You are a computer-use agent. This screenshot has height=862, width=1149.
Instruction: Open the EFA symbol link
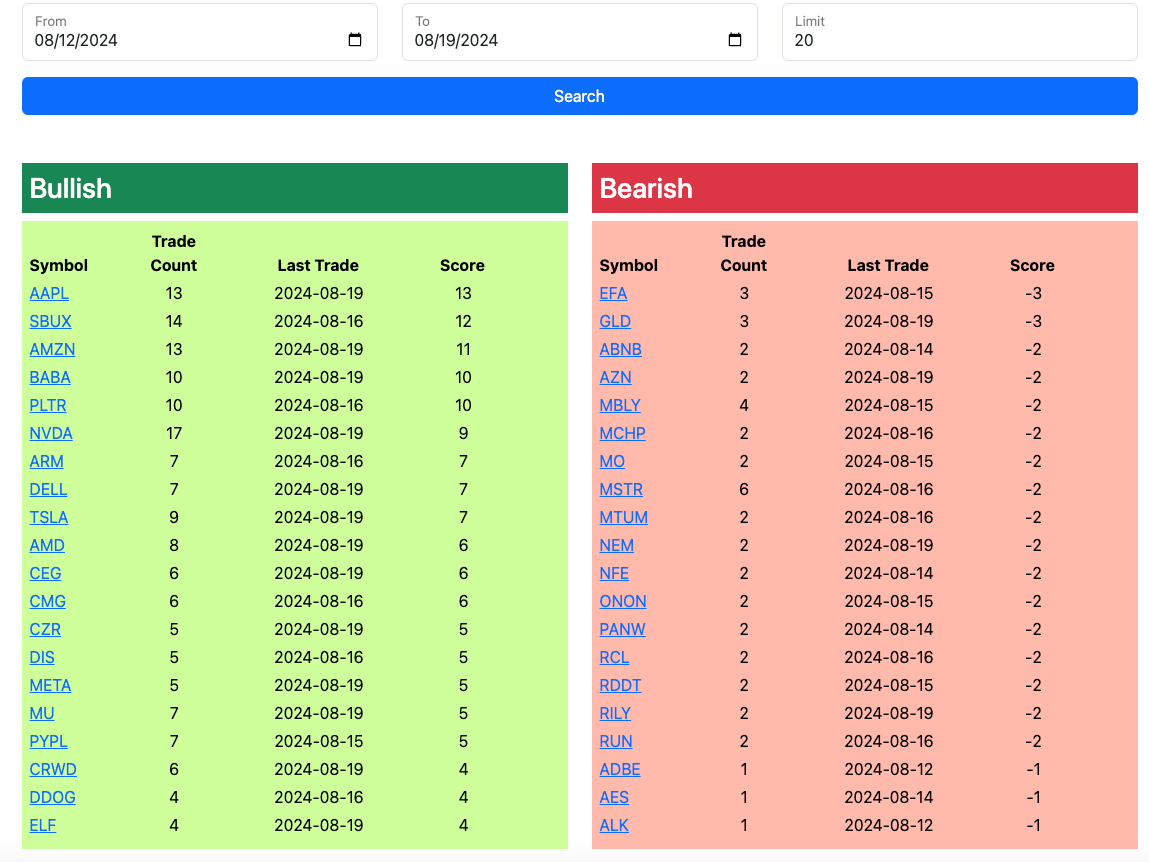point(613,293)
